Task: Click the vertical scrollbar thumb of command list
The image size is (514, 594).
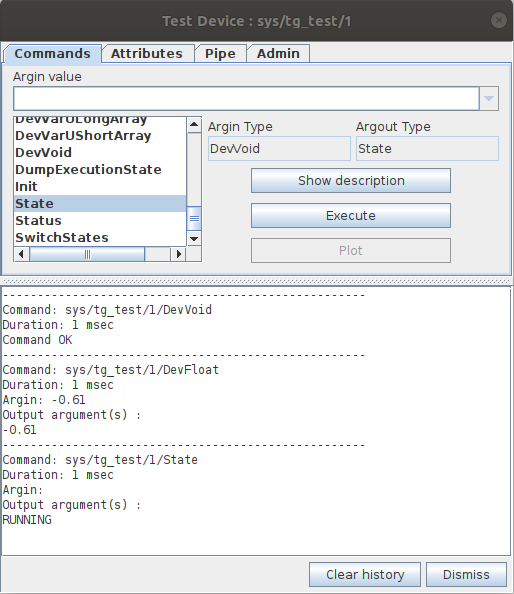Action: [x=194, y=219]
